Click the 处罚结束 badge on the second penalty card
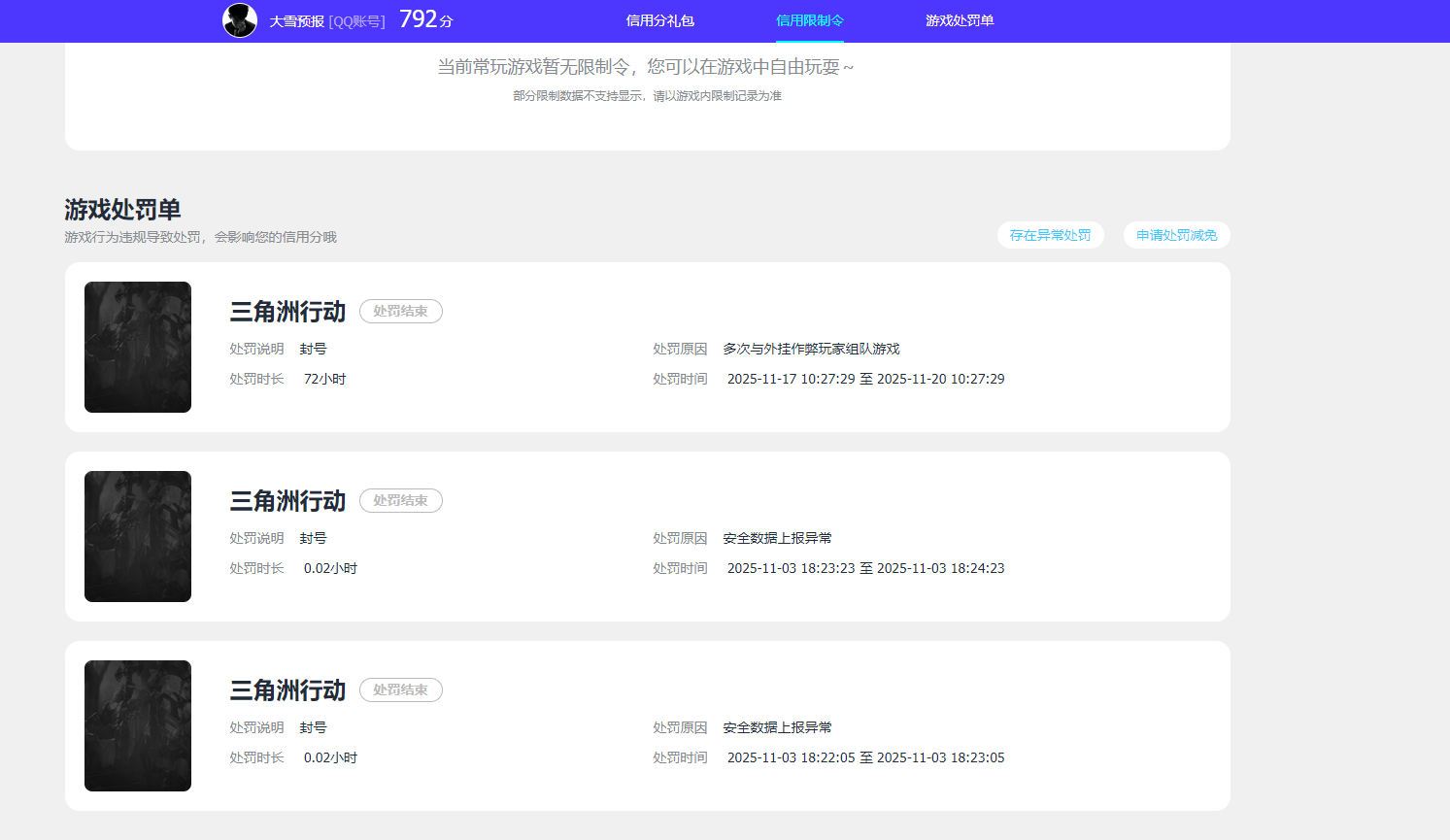1450x840 pixels. [x=400, y=500]
